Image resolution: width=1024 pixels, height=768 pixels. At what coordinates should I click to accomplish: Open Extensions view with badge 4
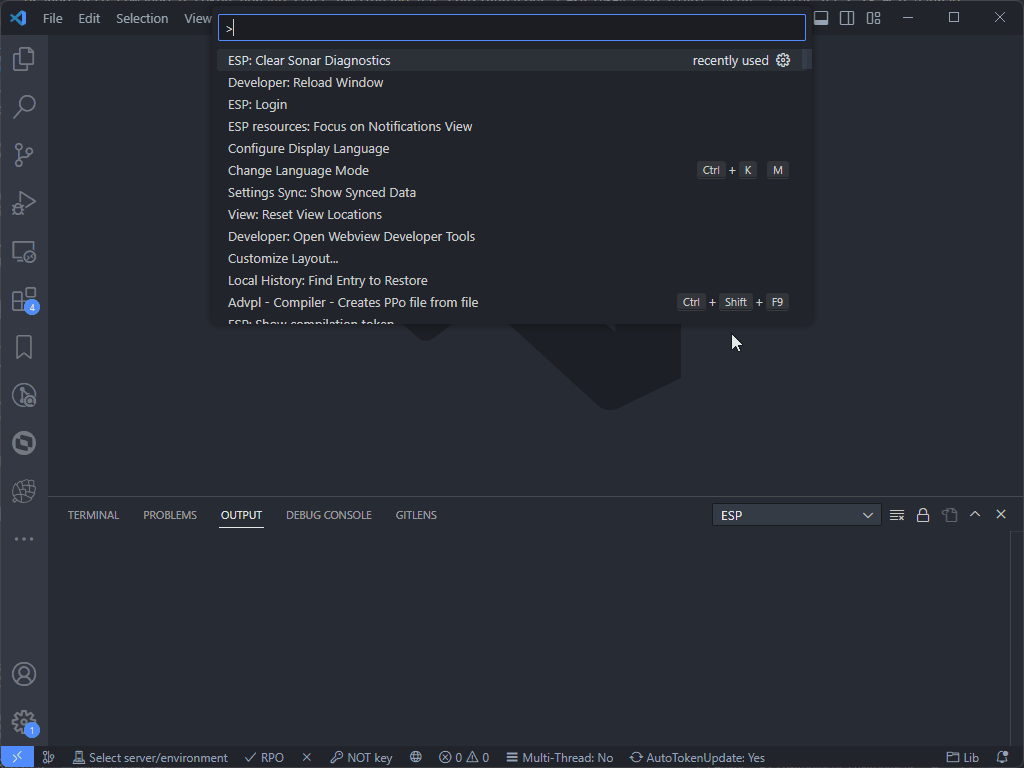click(24, 300)
